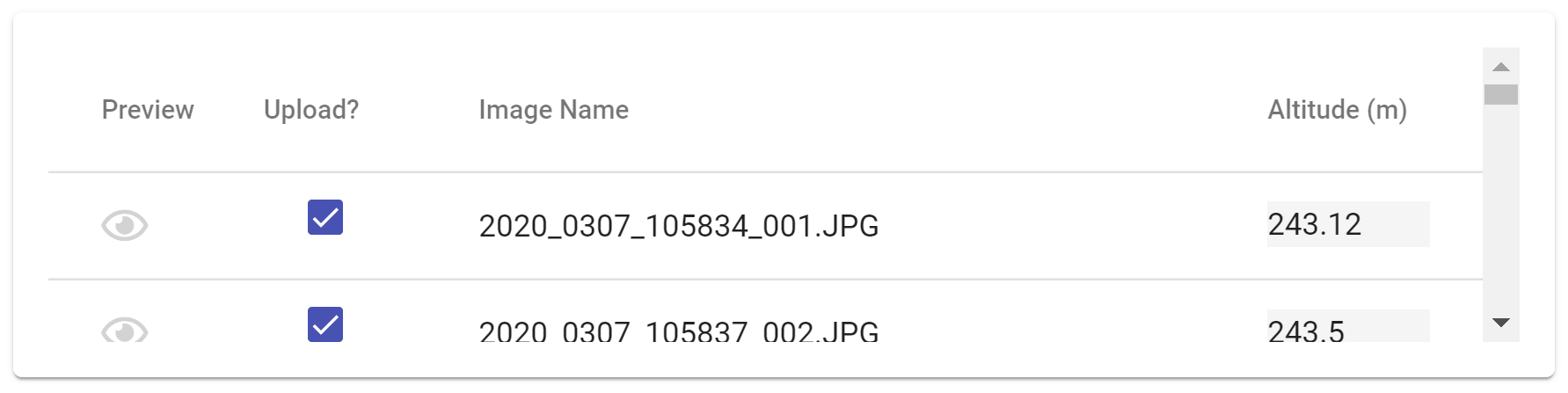This screenshot has width=1568, height=393.
Task: Click the first eye visibility icon
Action: tap(124, 226)
